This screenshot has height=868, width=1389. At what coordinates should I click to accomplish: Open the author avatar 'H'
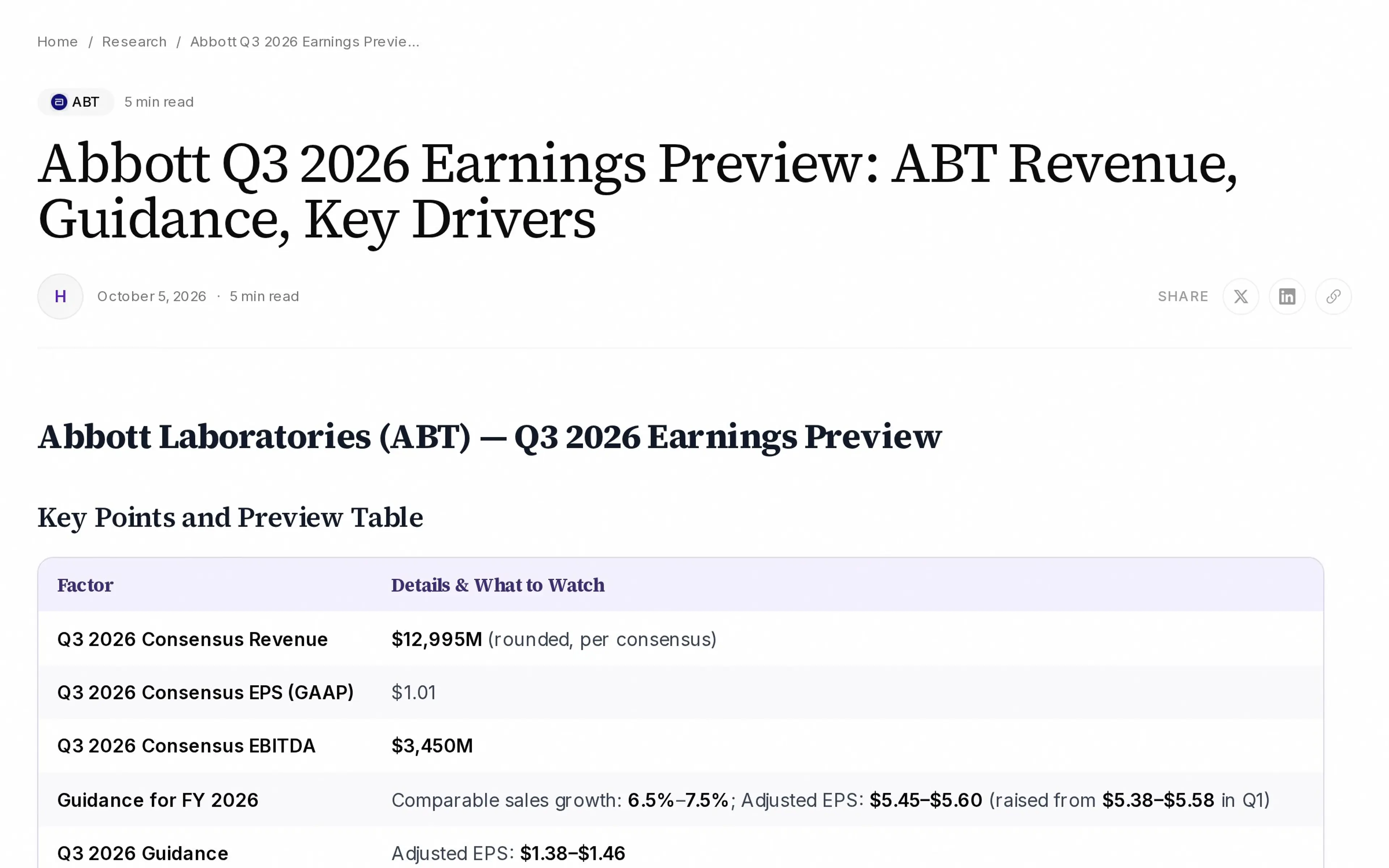60,296
